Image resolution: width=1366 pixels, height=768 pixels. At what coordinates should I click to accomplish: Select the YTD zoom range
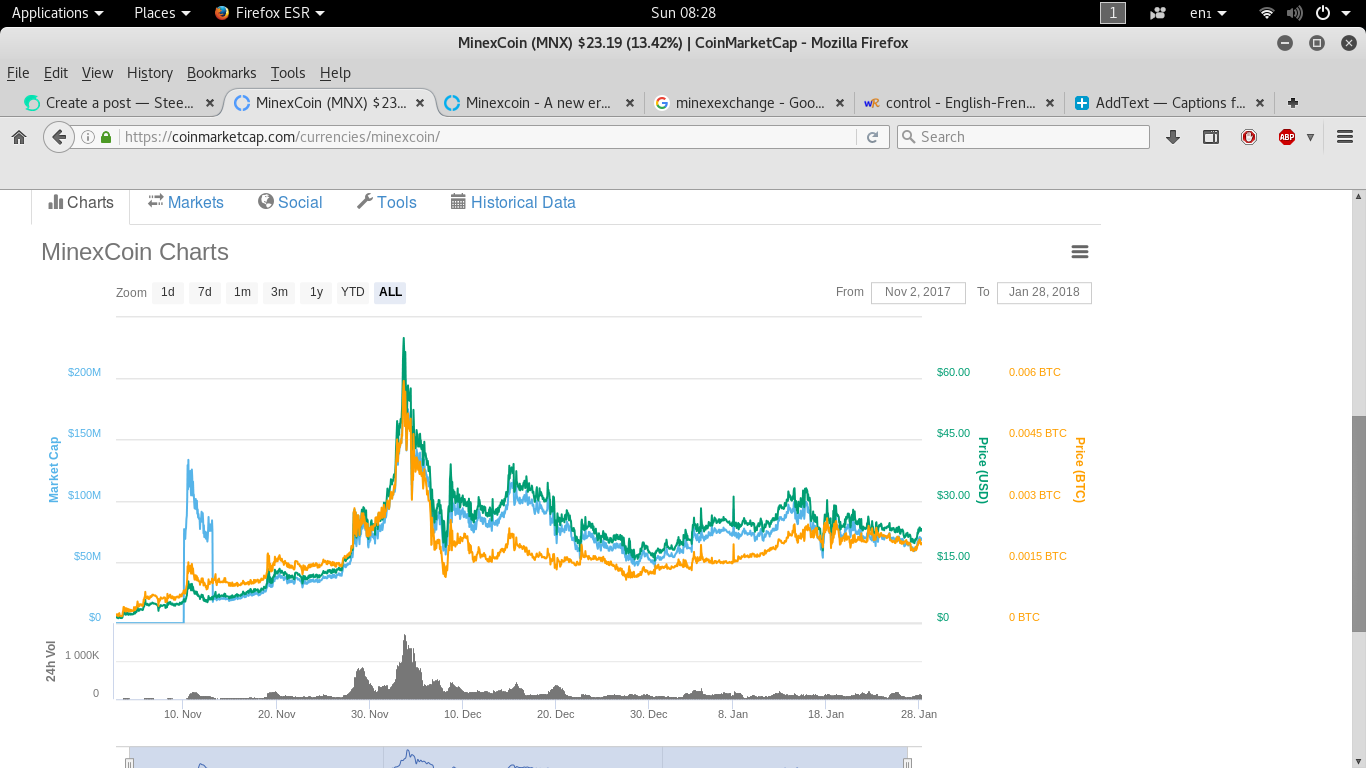point(353,292)
